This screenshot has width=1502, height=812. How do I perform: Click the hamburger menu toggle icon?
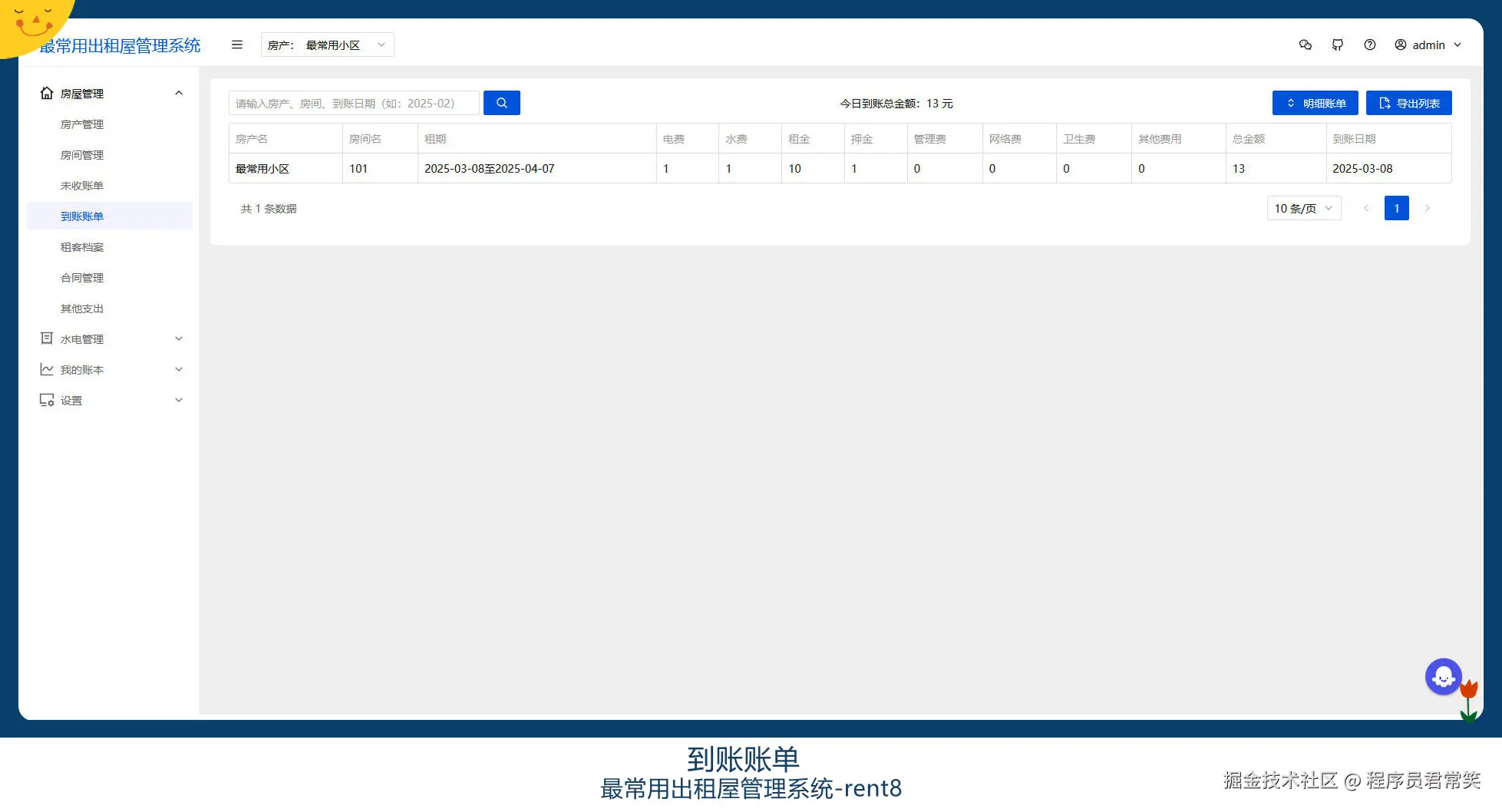pos(236,45)
